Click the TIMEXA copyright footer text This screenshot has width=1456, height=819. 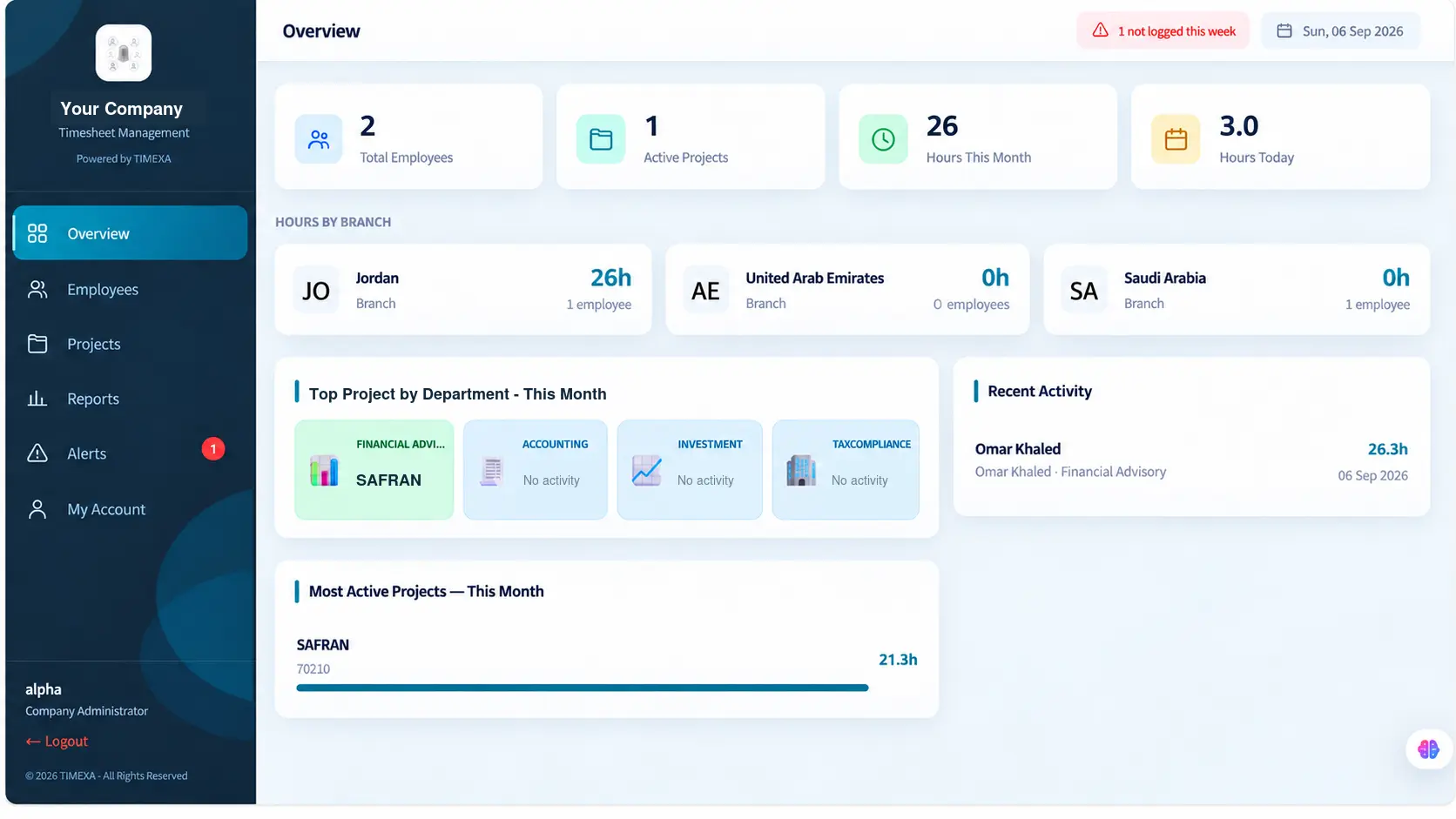tap(106, 776)
